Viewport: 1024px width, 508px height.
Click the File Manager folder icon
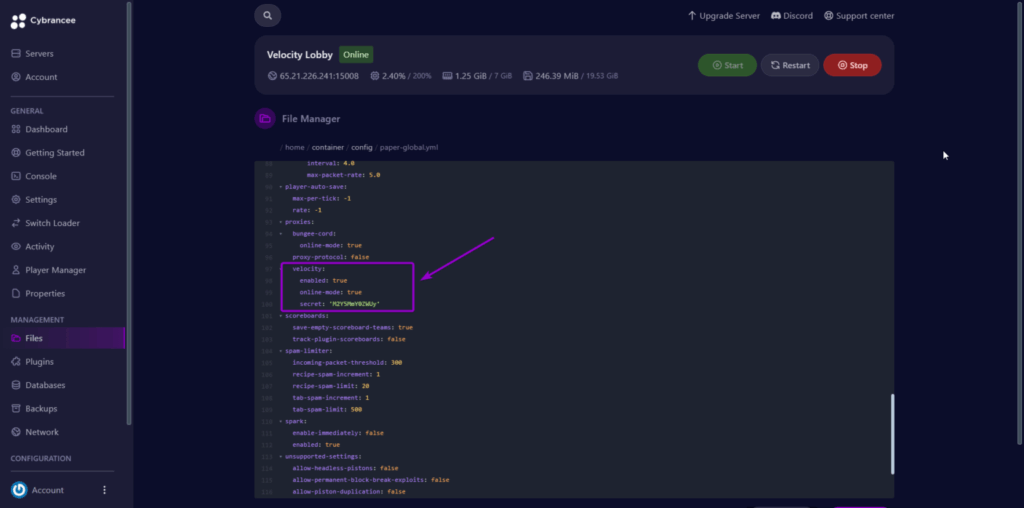pos(265,119)
